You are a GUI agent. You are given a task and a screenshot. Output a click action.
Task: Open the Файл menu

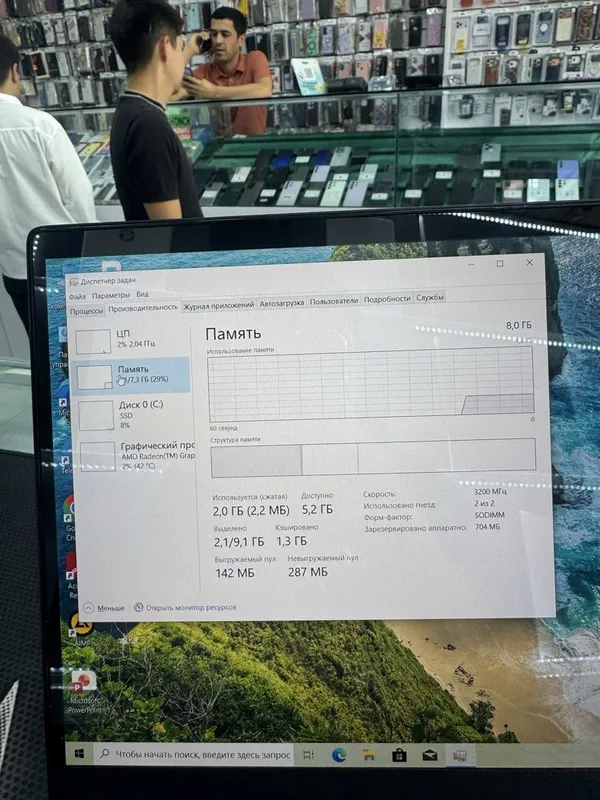click(x=78, y=296)
